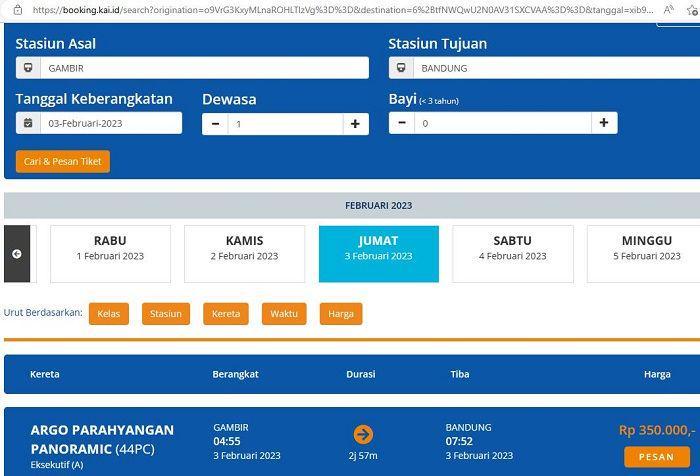Click the calendar icon beside departure date
700x476 pixels.
28,123
